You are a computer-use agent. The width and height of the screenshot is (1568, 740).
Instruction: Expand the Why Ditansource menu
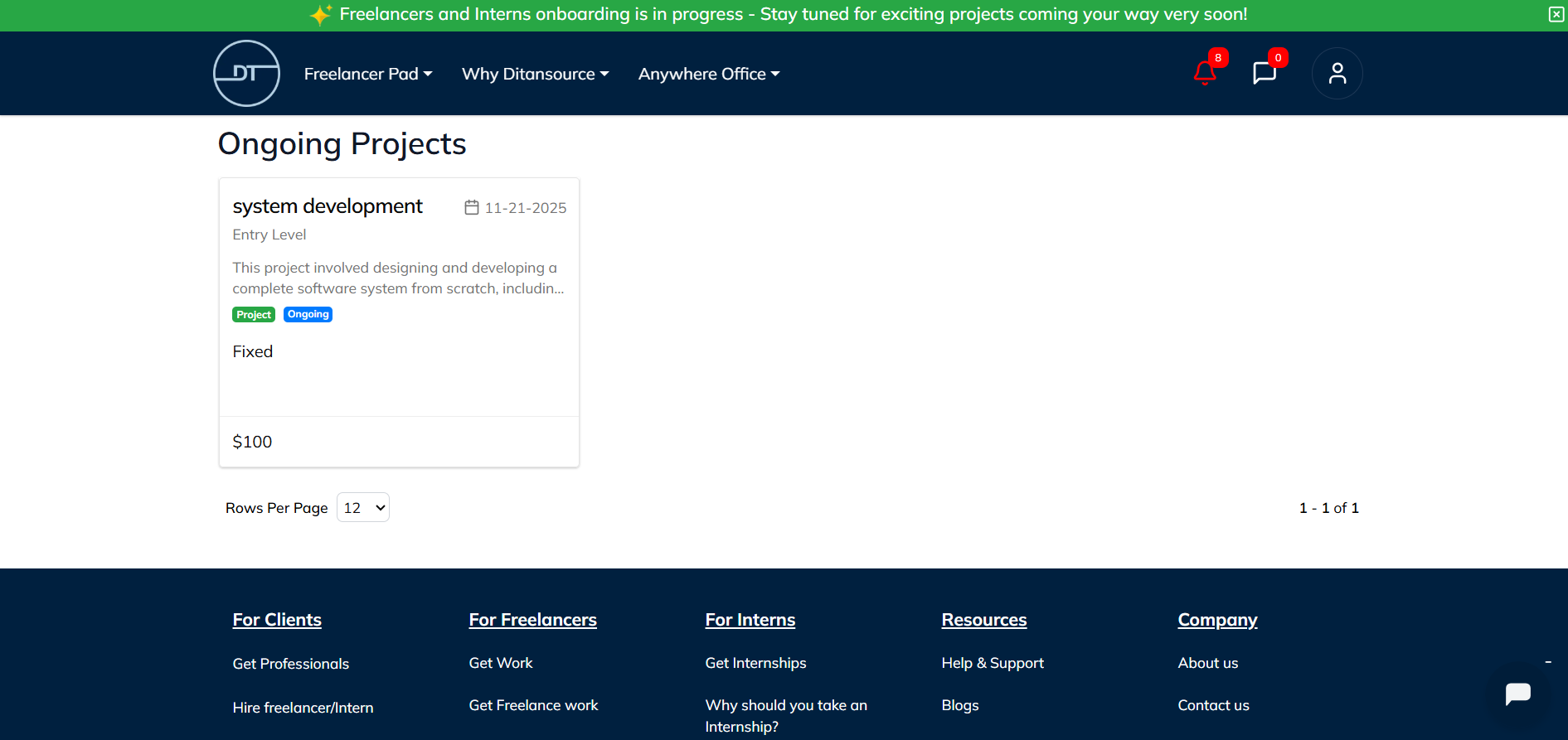click(535, 74)
